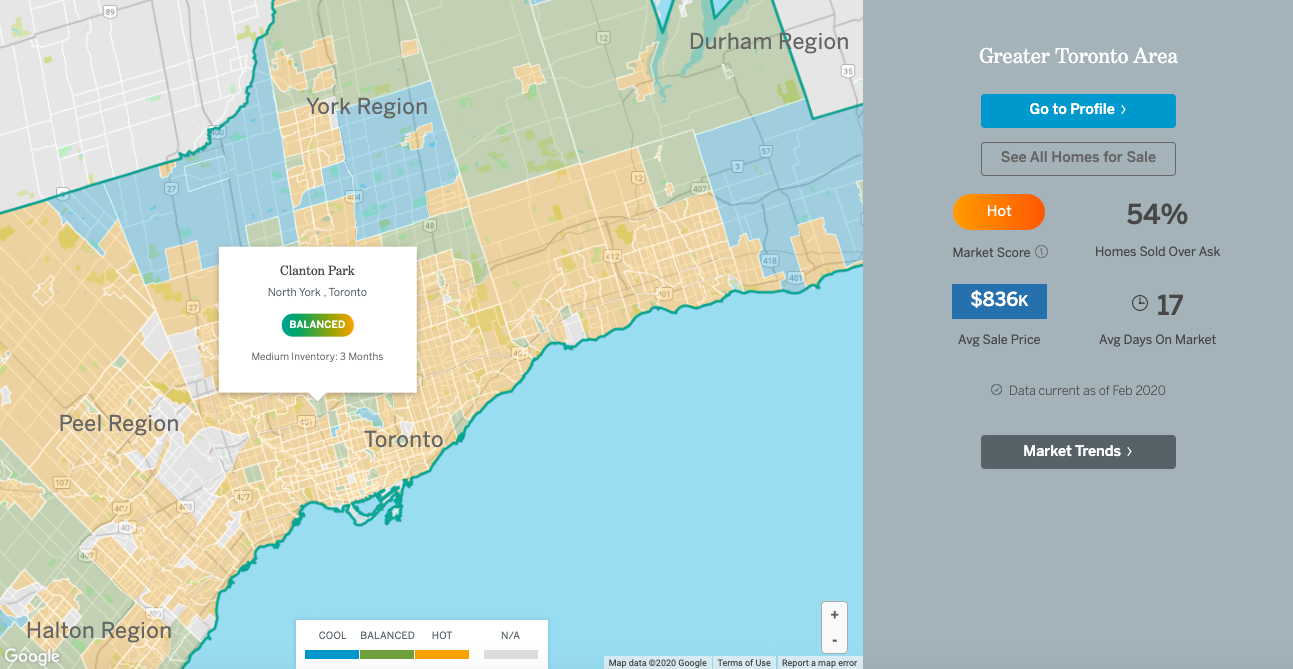This screenshot has height=669, width=1293.
Task: Click the grey N/A legend swatch
Action: (x=511, y=654)
